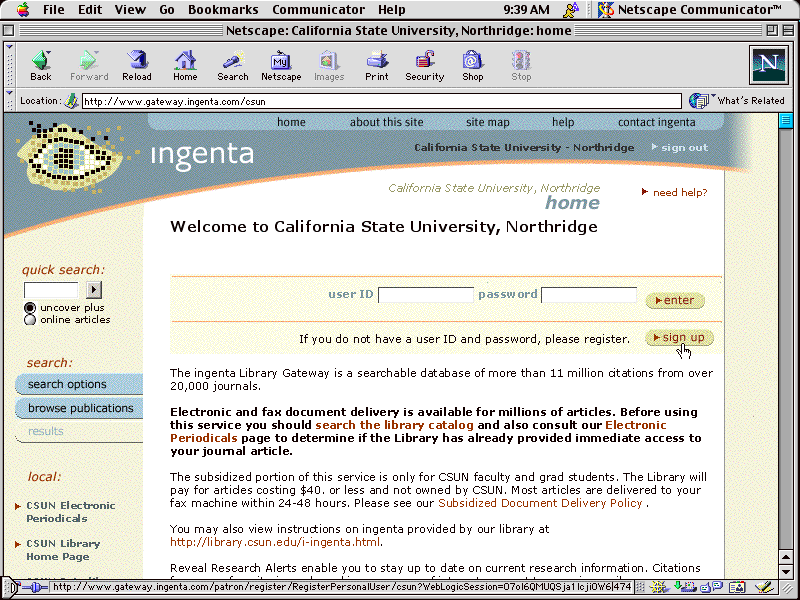Click the Forward toolbar icon

(89, 66)
